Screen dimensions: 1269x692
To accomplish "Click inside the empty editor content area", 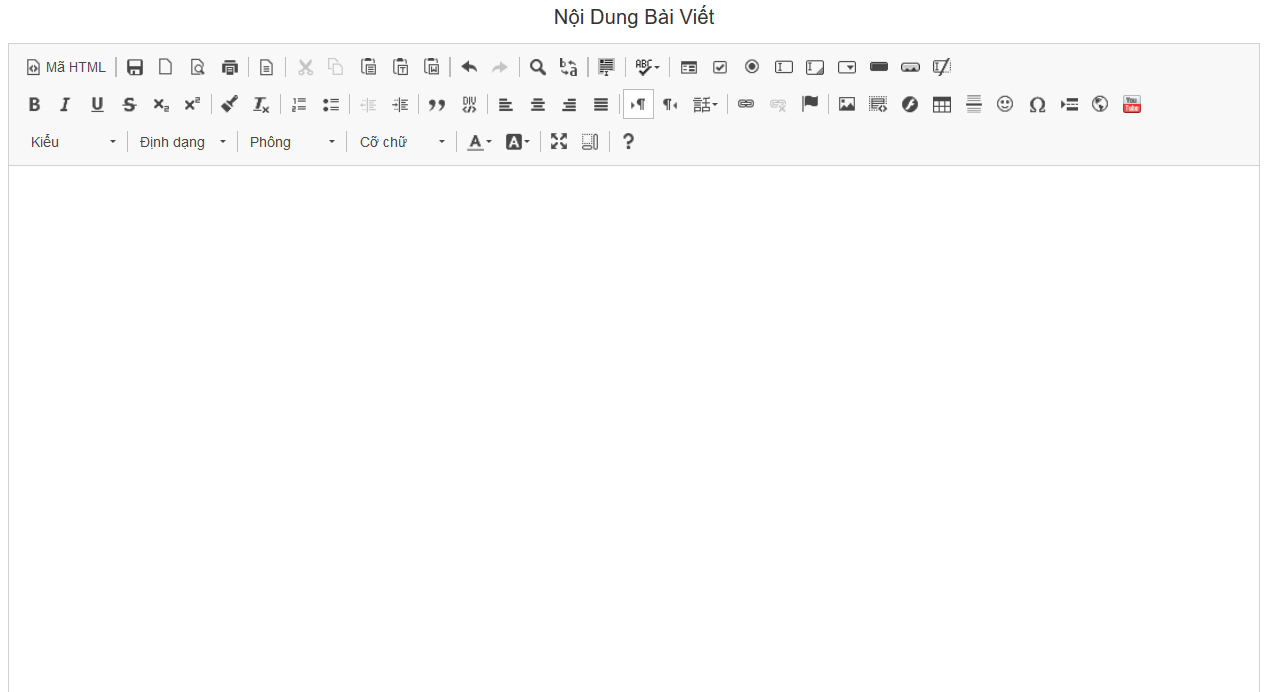I will (634, 420).
